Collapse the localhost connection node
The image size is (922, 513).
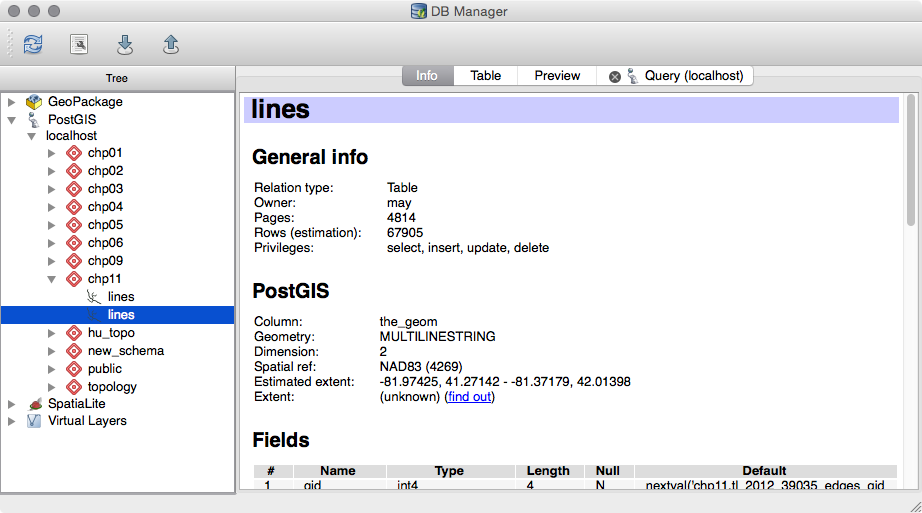pos(32,136)
